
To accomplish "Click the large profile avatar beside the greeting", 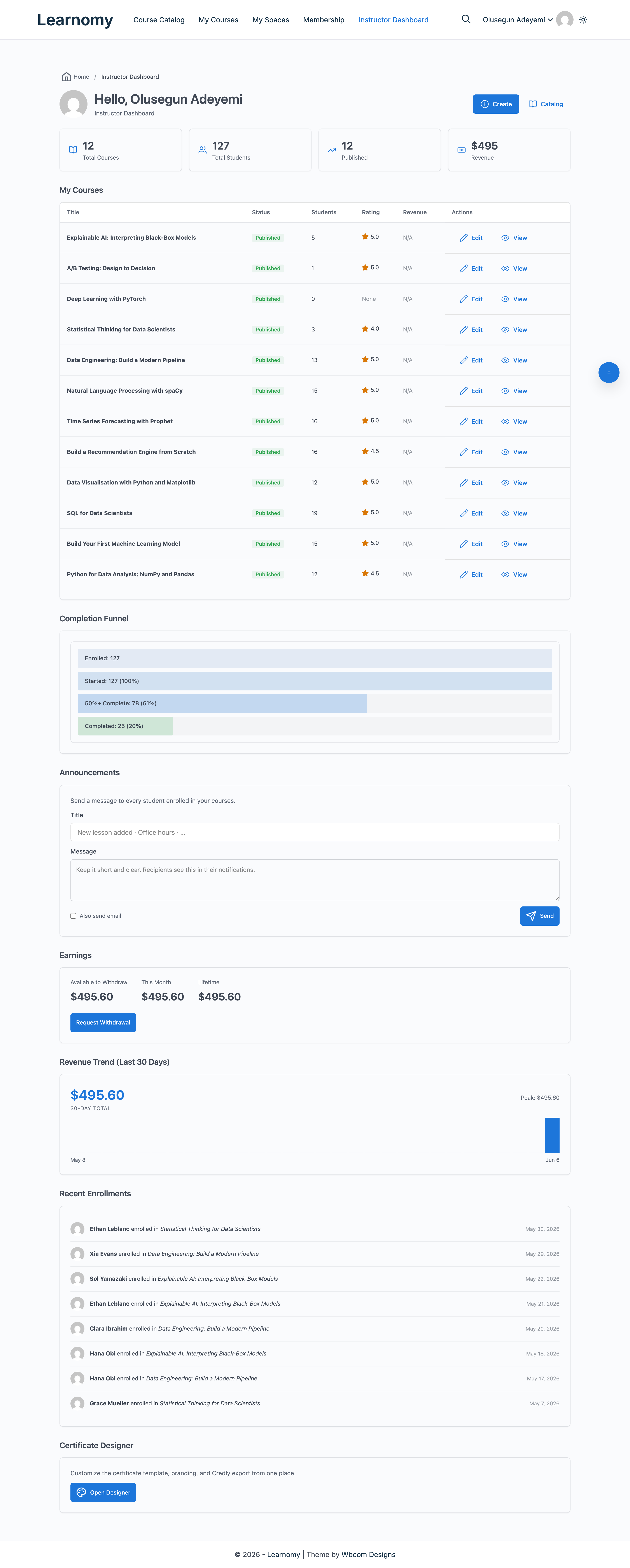I will (74, 104).
